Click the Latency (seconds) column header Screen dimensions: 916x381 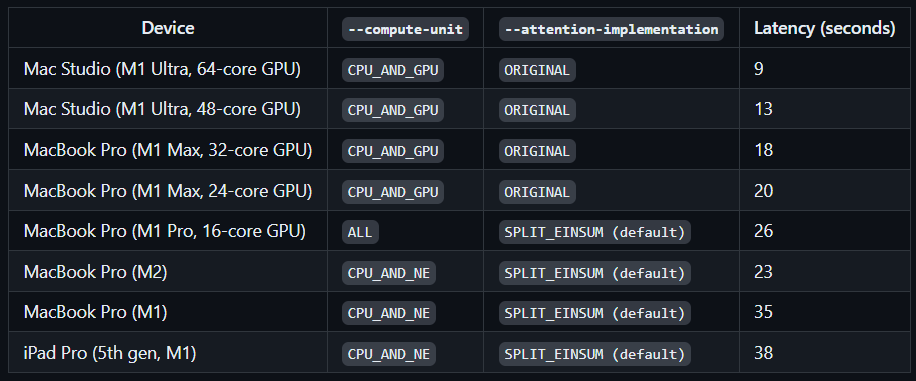tap(824, 28)
